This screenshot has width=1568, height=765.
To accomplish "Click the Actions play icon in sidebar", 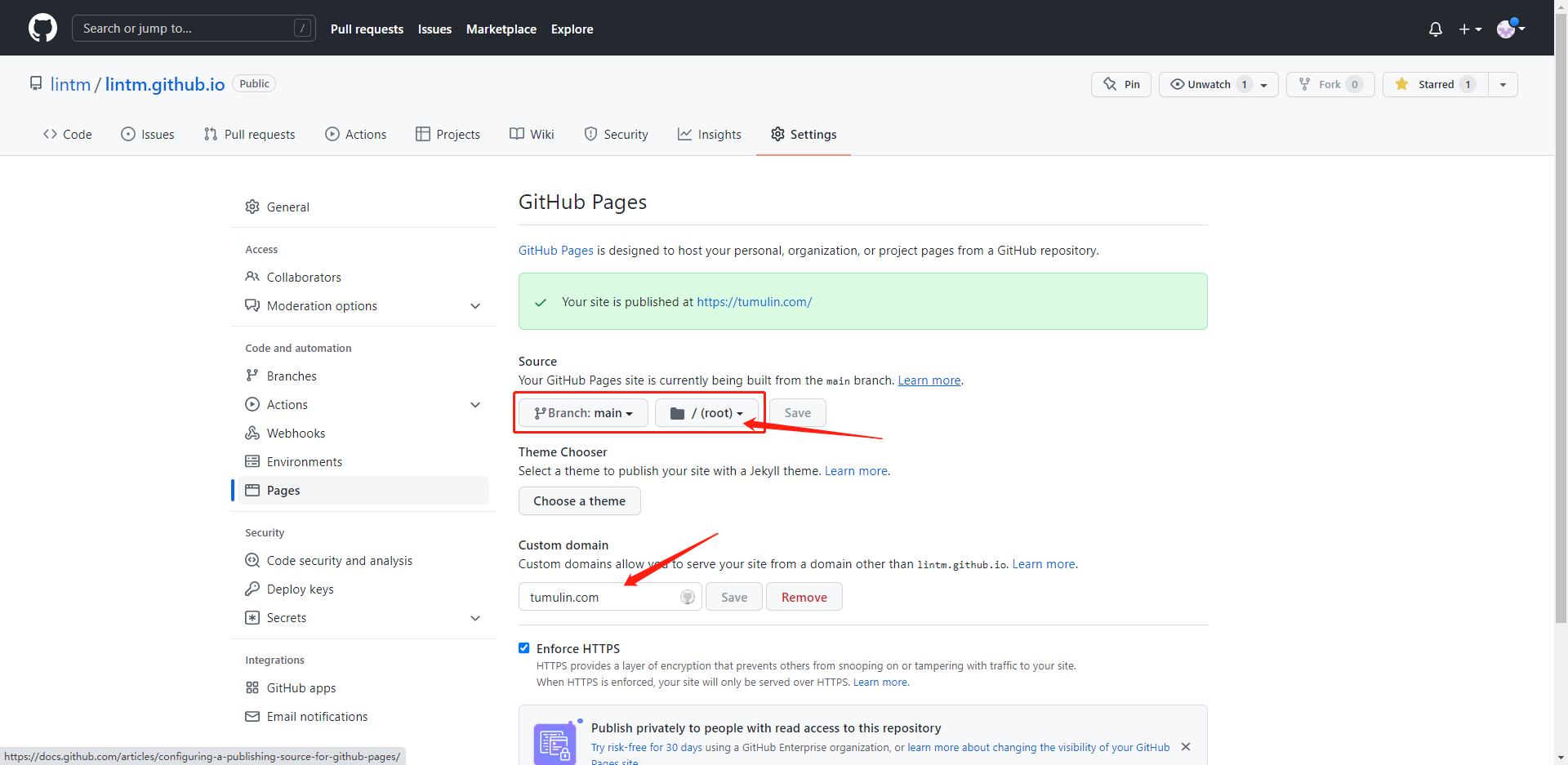I will click(x=252, y=404).
